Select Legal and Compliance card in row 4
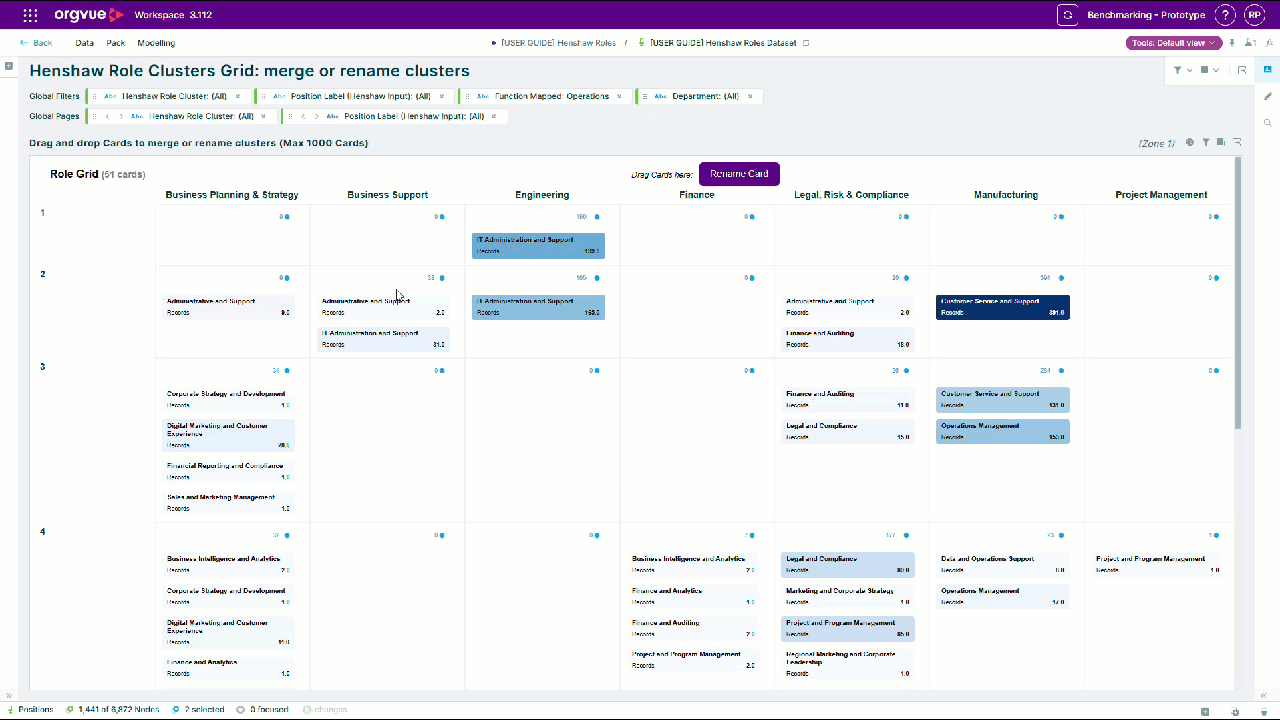1280x720 pixels. (x=848, y=564)
